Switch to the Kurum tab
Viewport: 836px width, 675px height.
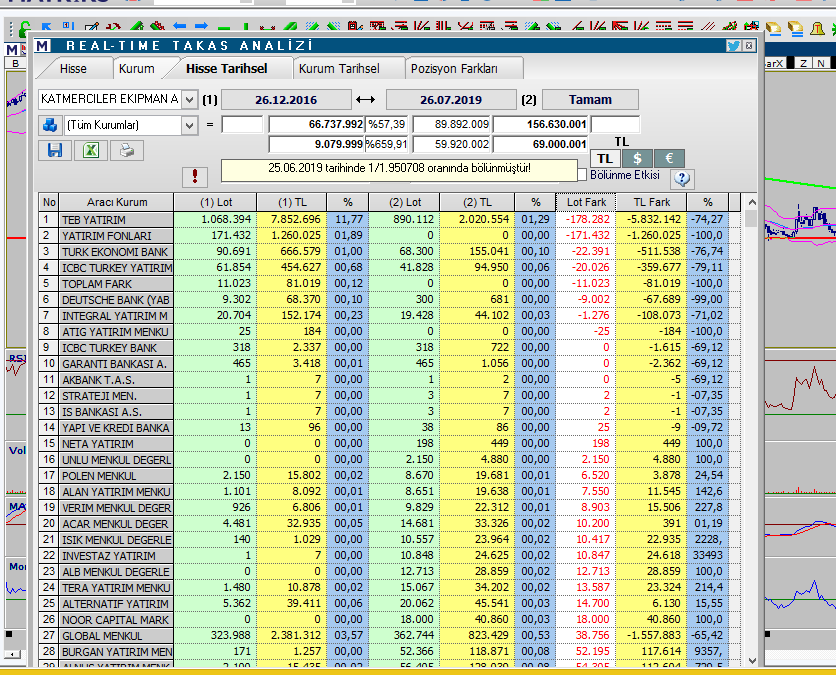pos(136,69)
